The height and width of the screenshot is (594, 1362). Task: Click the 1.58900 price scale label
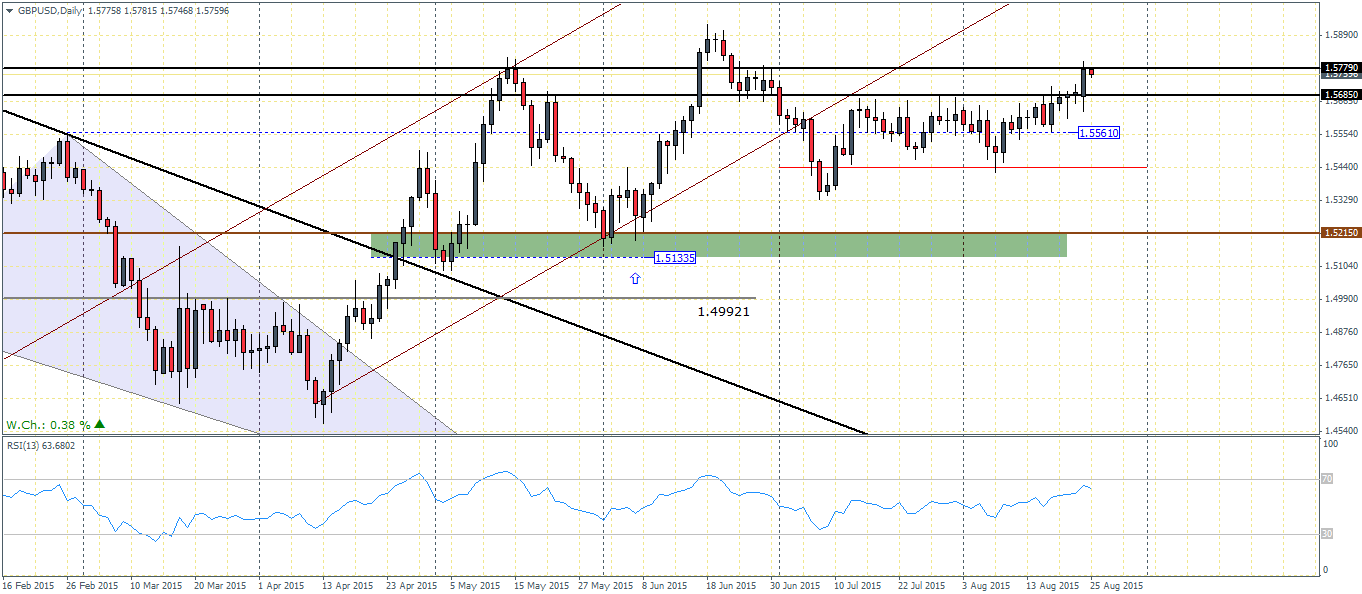(1340, 35)
